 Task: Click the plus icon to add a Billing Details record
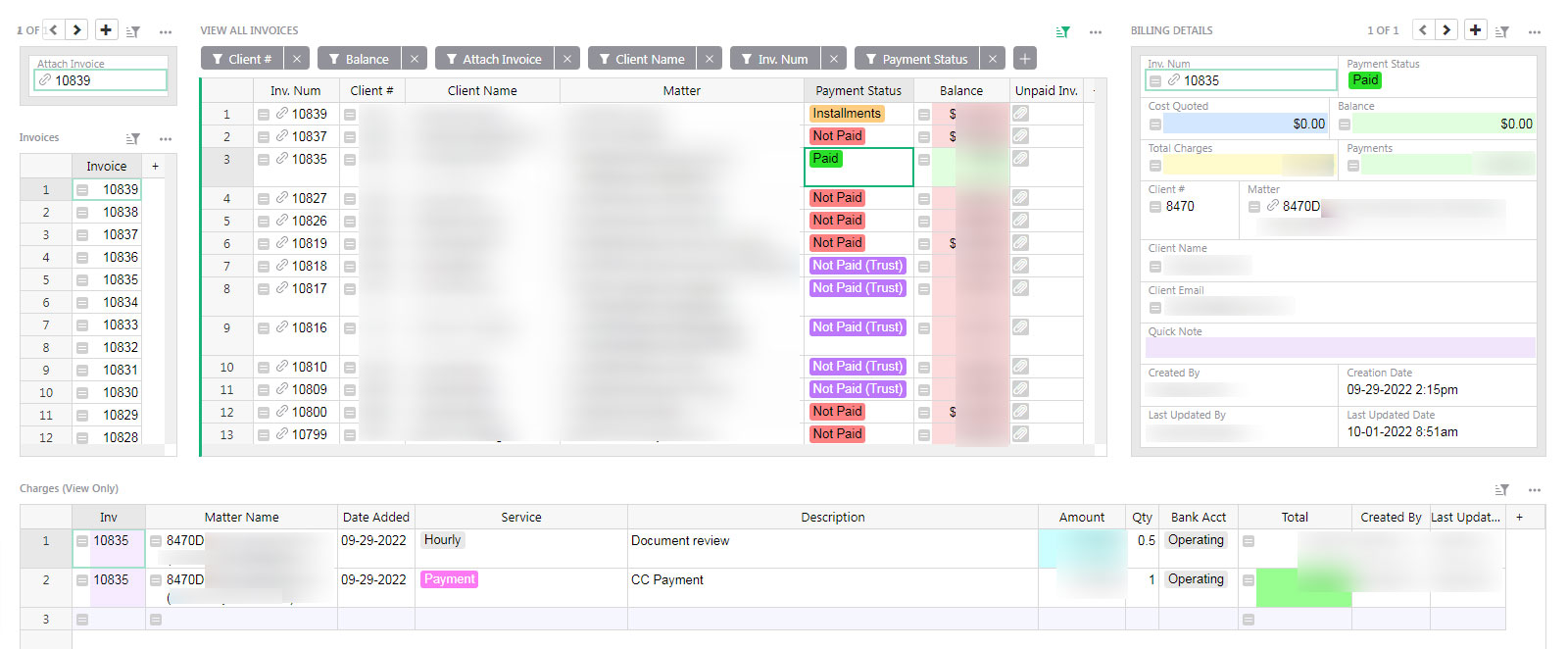(1475, 30)
